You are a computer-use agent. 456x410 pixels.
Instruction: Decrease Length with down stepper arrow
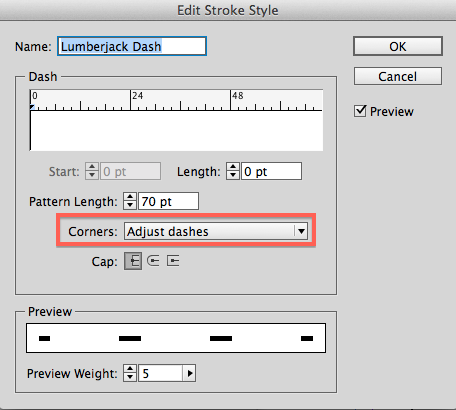tap(233, 175)
